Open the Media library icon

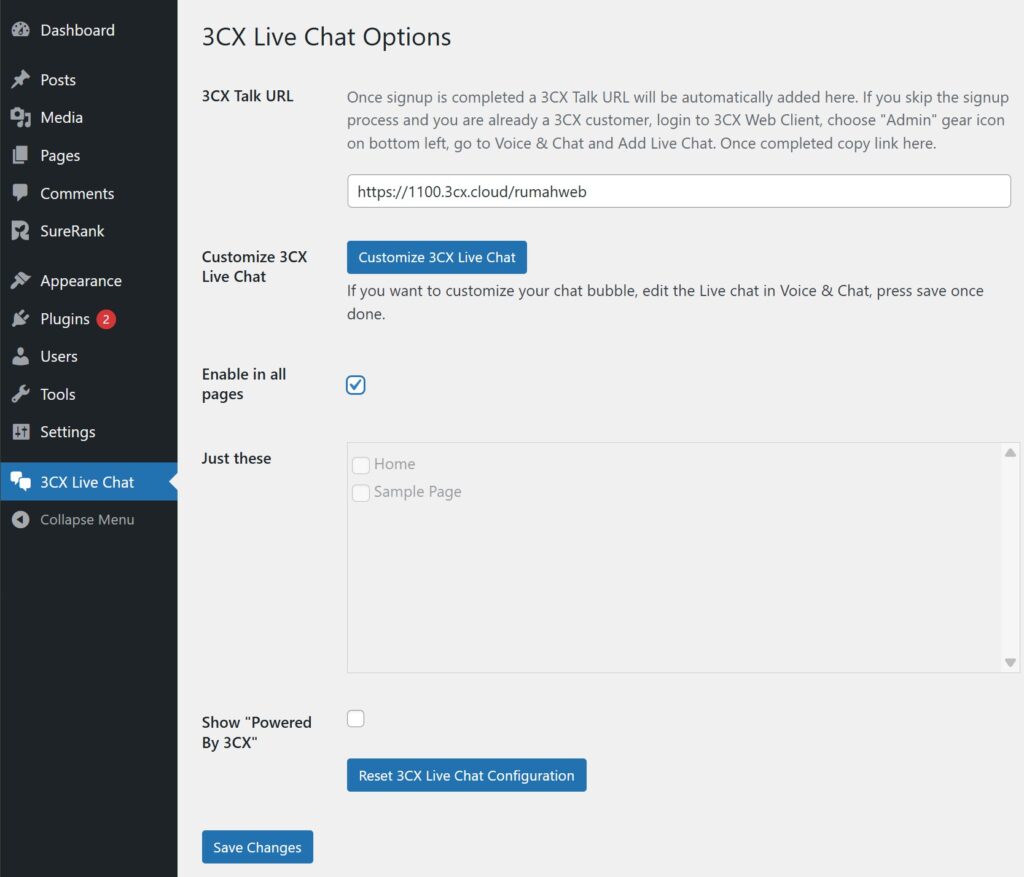20,117
